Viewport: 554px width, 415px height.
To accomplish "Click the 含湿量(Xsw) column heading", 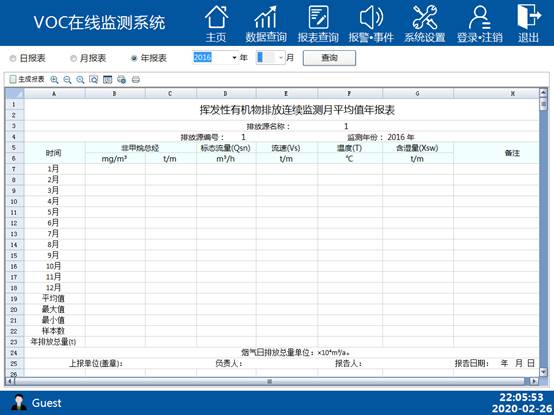I will point(417,148).
